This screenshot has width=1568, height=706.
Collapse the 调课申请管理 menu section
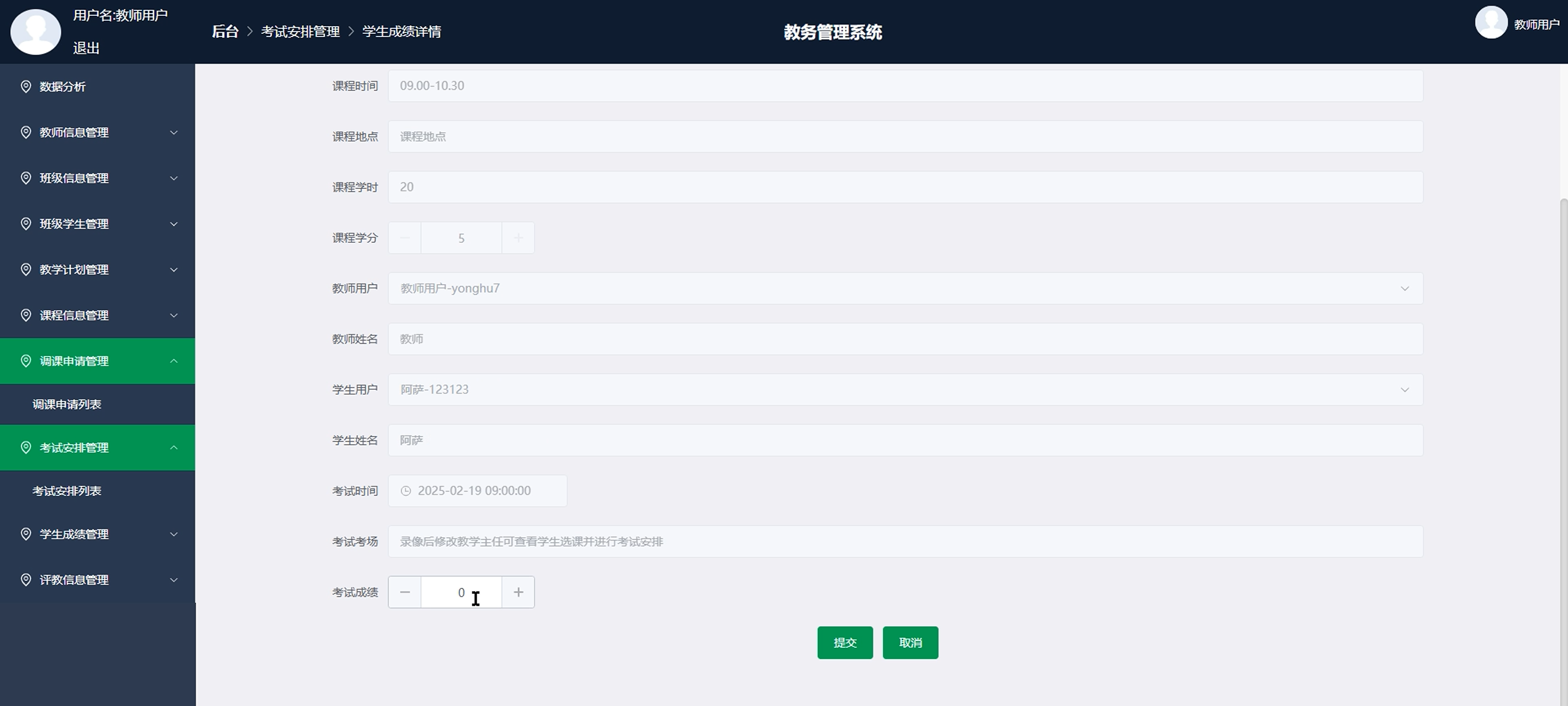[x=174, y=361]
